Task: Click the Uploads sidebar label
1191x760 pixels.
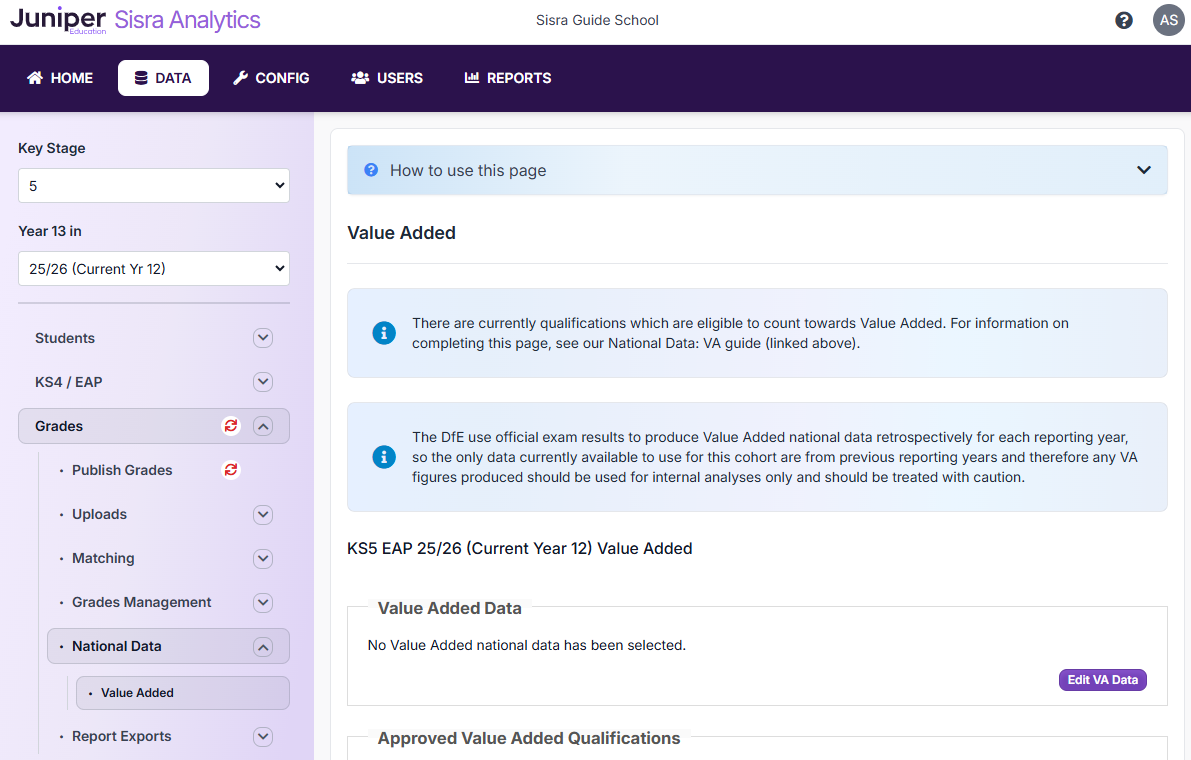Action: coord(100,514)
